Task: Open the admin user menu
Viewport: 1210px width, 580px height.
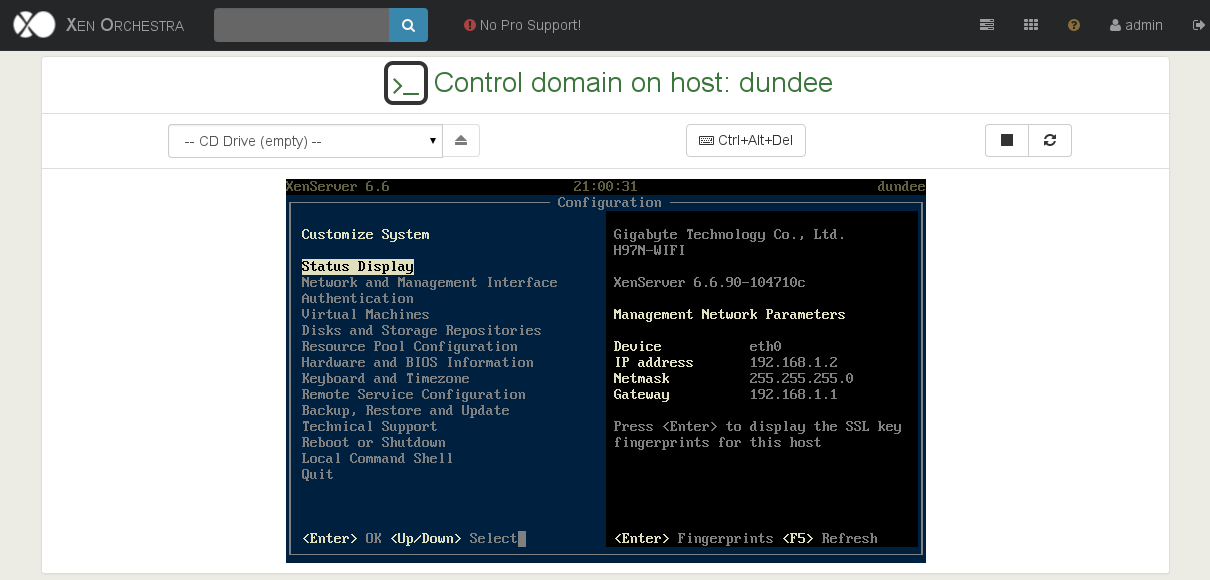Action: coord(1136,25)
